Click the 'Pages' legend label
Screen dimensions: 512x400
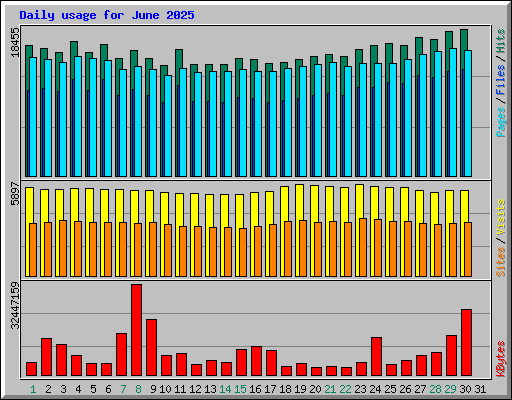click(x=501, y=122)
